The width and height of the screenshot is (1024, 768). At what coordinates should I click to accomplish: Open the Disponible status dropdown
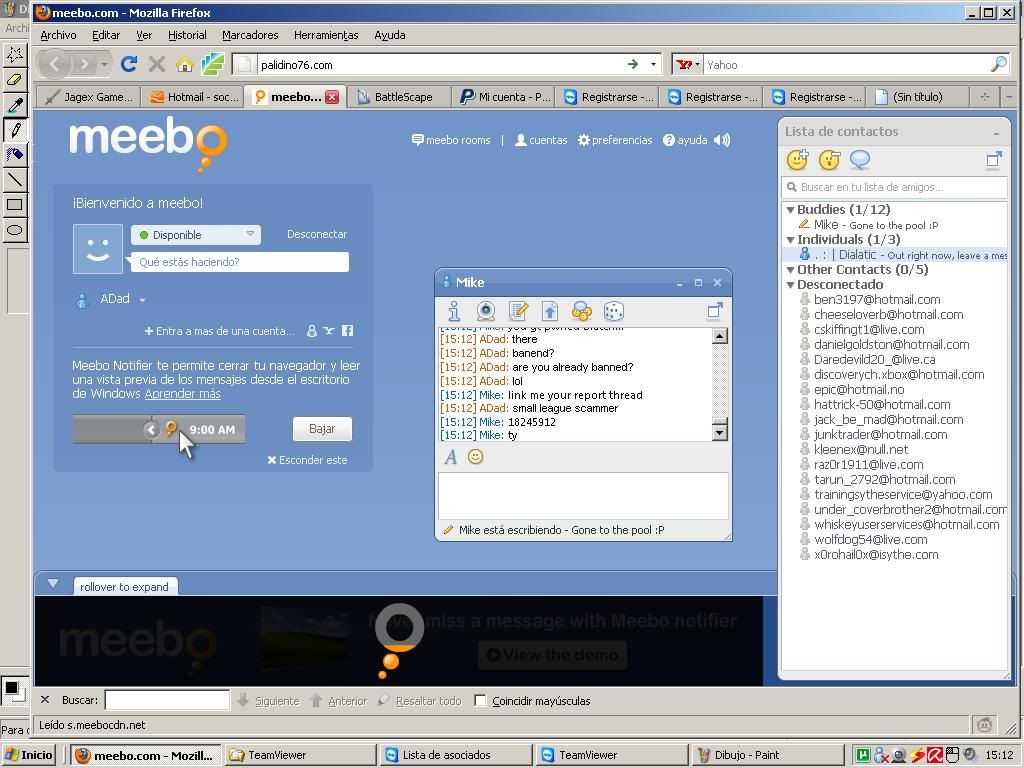[x=196, y=234]
